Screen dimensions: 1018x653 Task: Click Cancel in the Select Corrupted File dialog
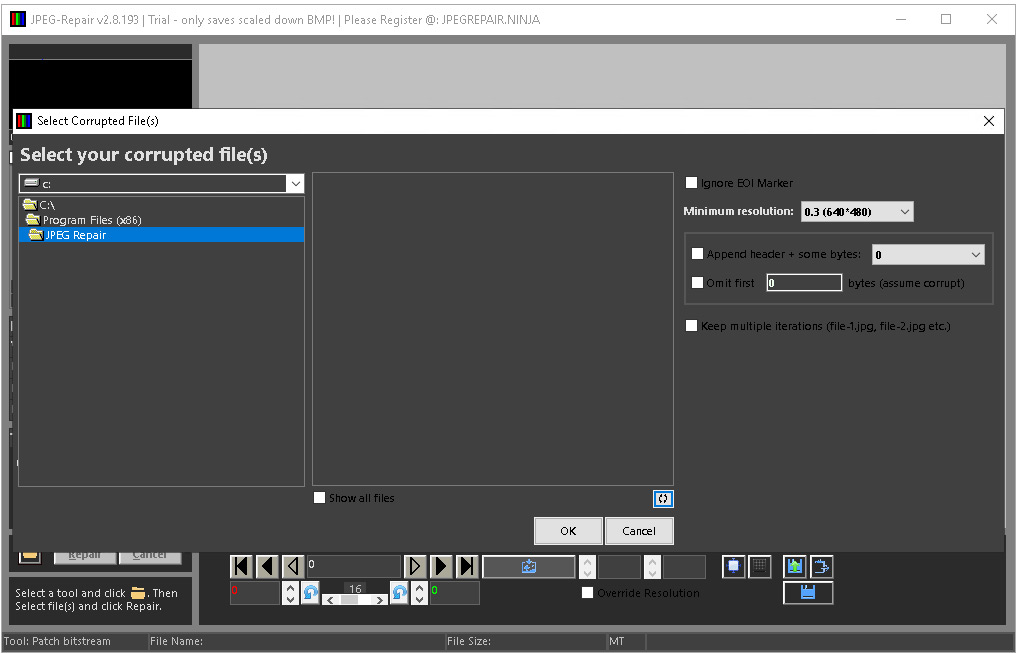point(639,531)
